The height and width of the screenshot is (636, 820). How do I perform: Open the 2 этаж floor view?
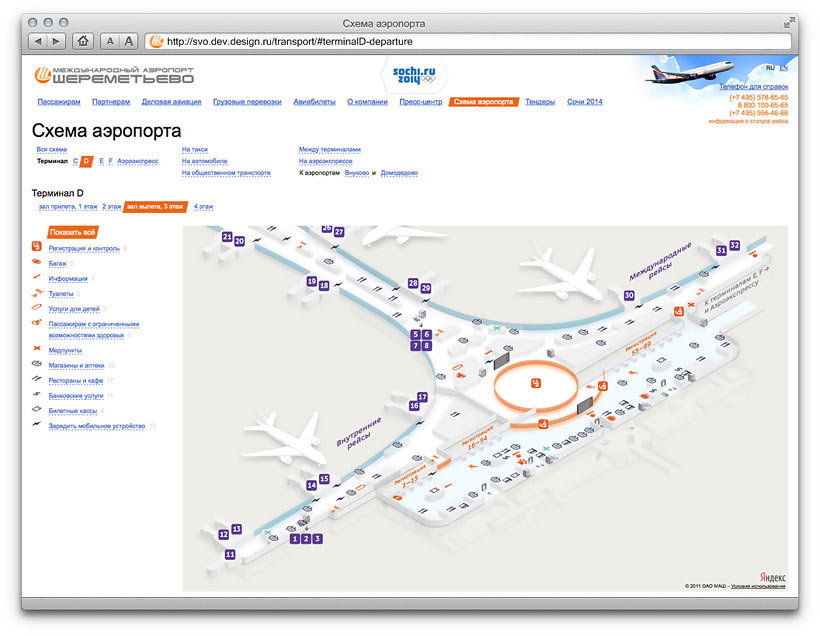(111, 207)
